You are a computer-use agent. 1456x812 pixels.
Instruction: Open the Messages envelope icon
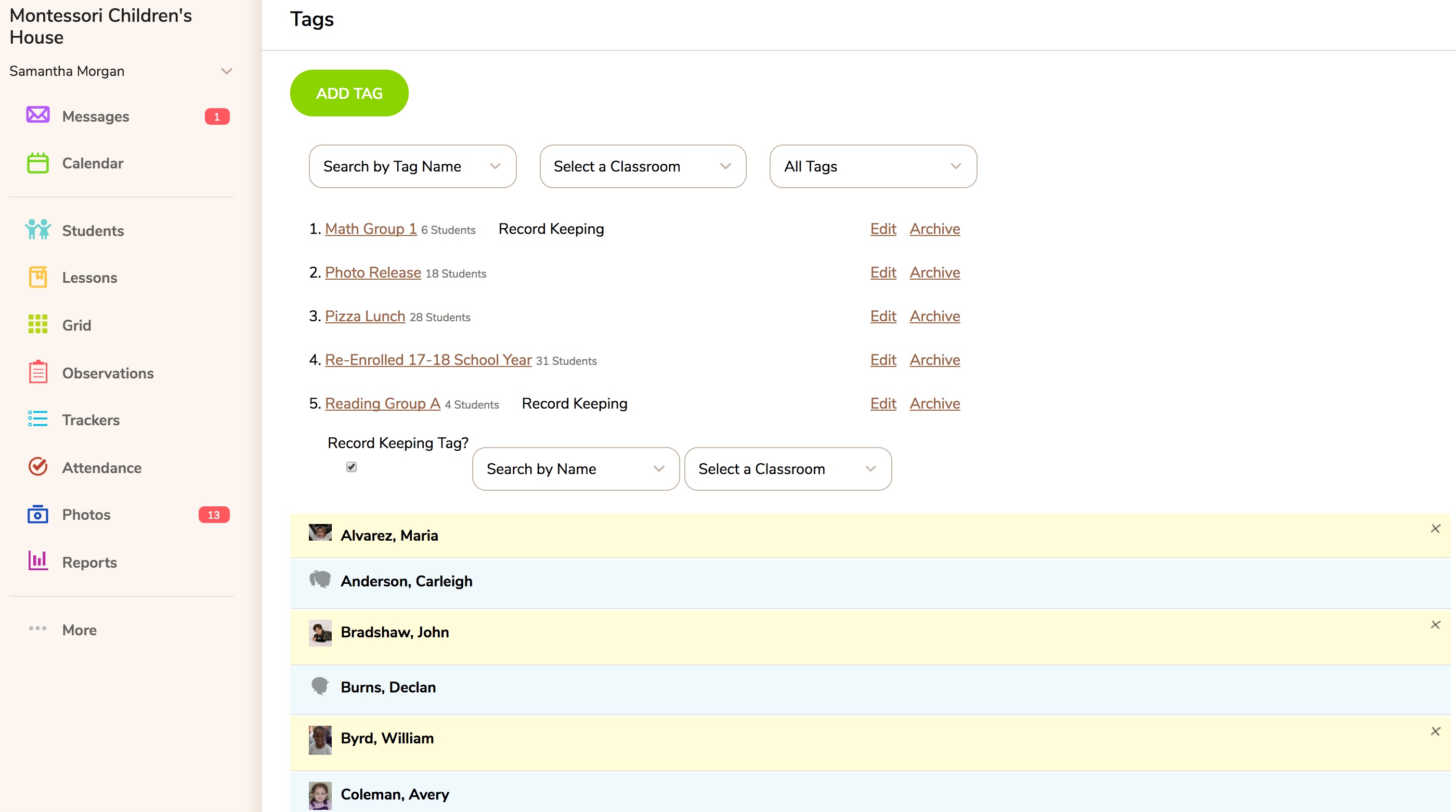[x=38, y=115]
